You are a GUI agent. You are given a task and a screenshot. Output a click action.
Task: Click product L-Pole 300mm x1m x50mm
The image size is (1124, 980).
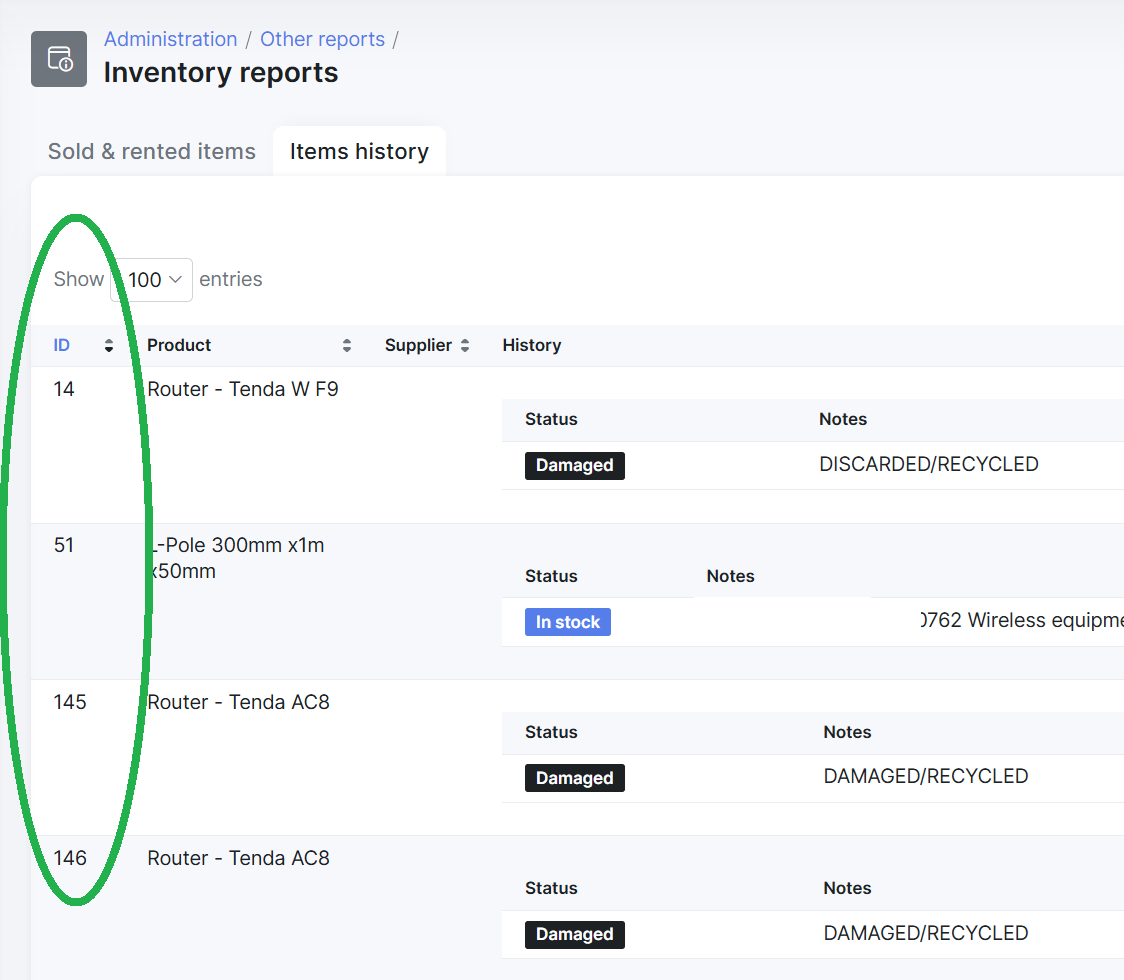(236, 558)
